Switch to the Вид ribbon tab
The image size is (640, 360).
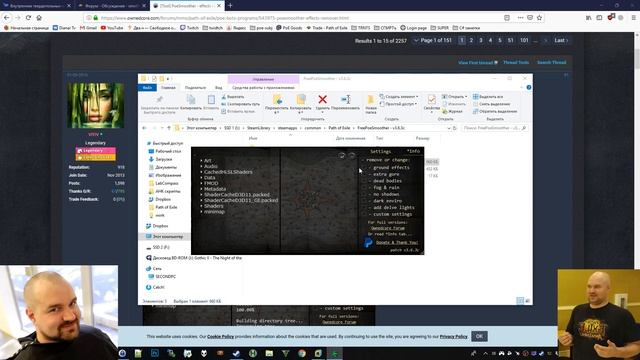[218, 88]
